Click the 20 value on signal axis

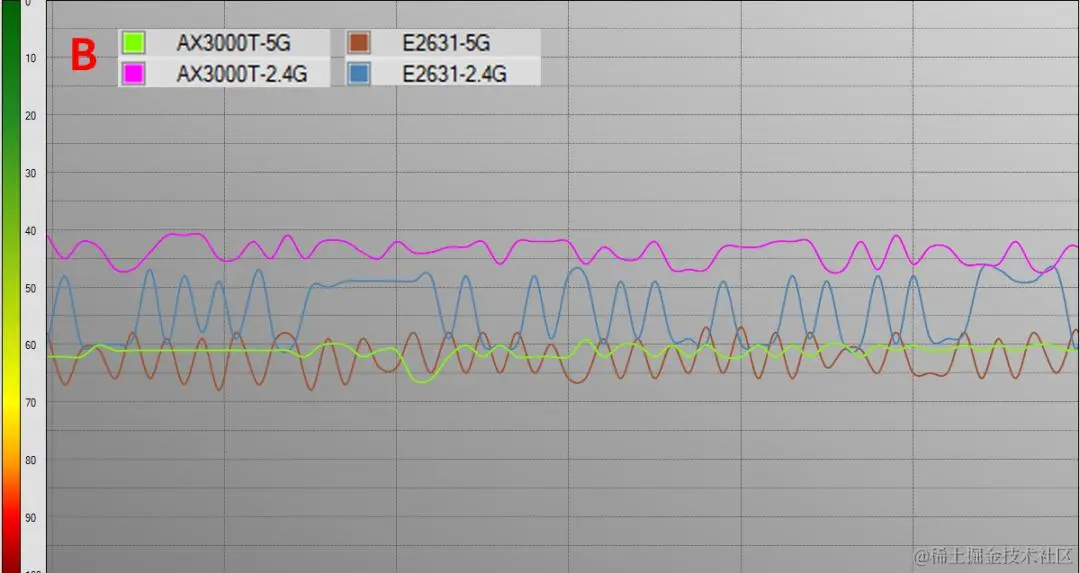point(30,116)
